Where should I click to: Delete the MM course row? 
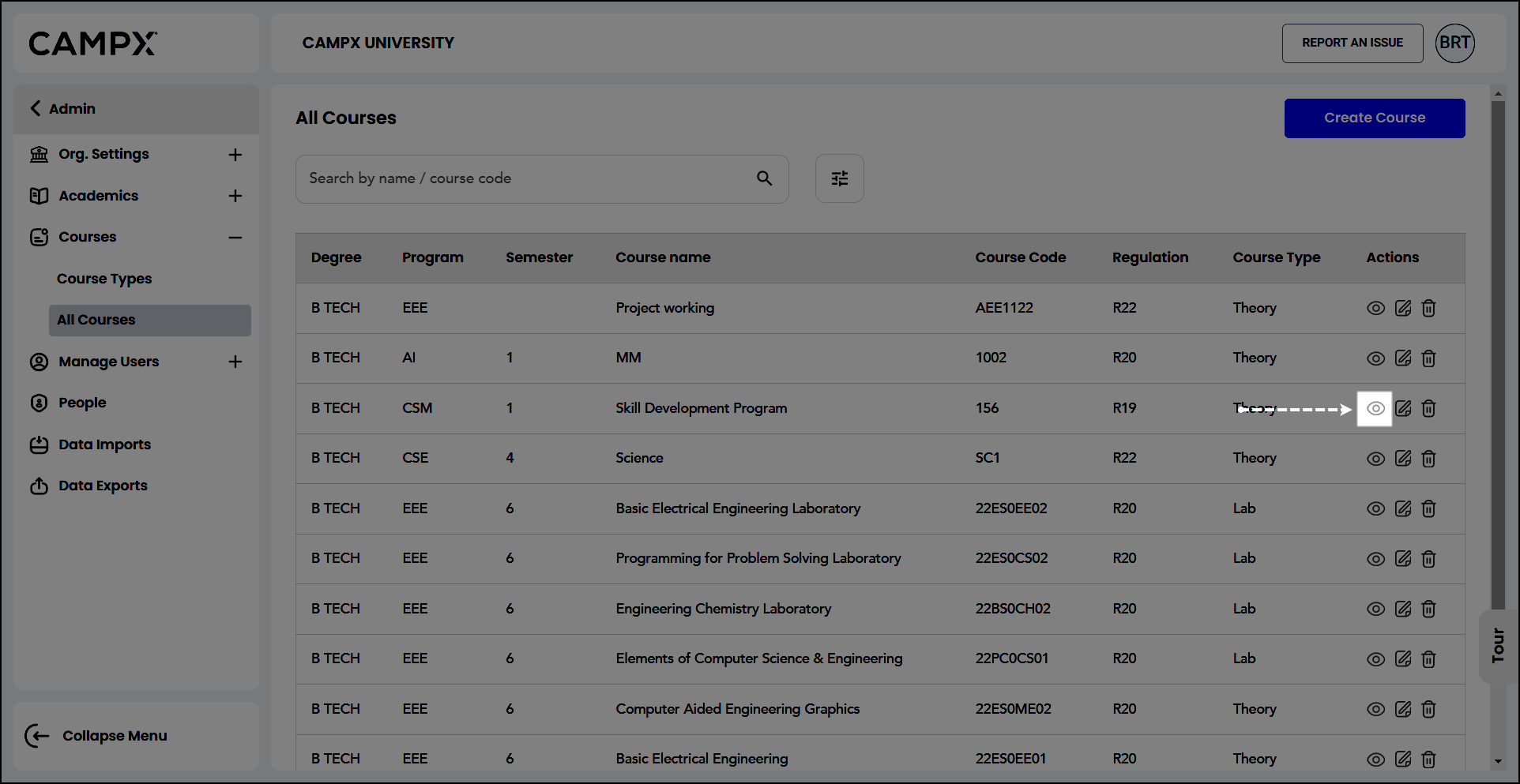(x=1428, y=358)
